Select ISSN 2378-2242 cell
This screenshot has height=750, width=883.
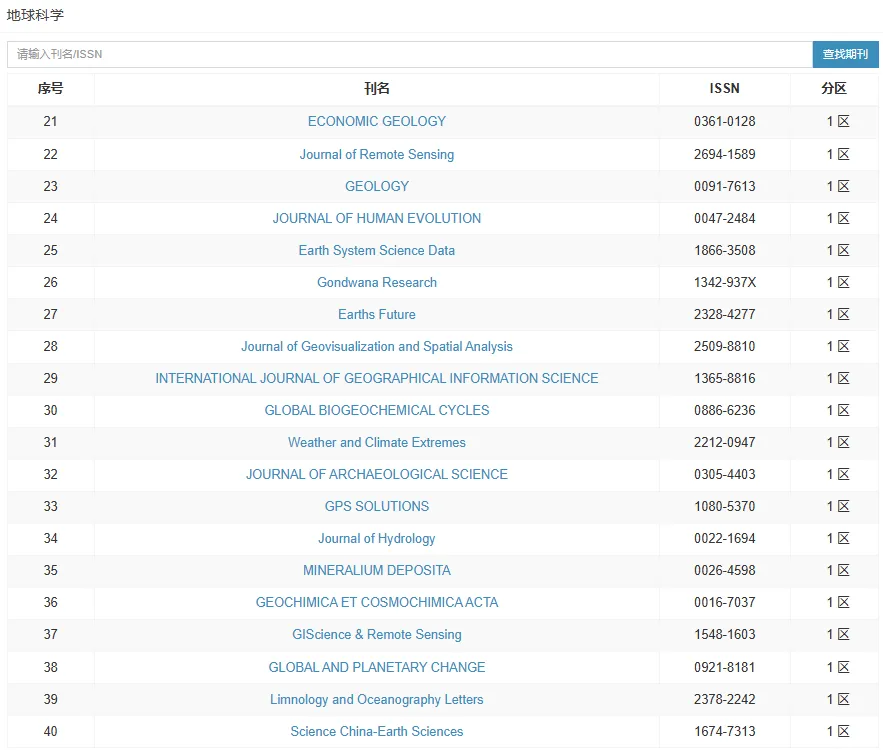point(725,699)
